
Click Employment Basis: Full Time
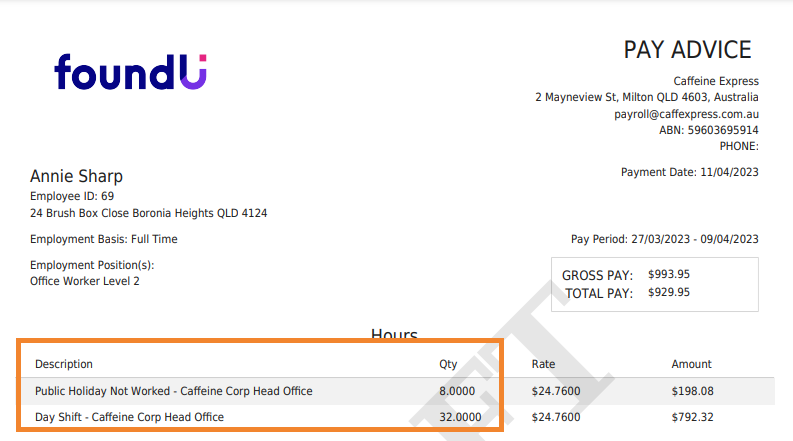pyautogui.click(x=104, y=240)
